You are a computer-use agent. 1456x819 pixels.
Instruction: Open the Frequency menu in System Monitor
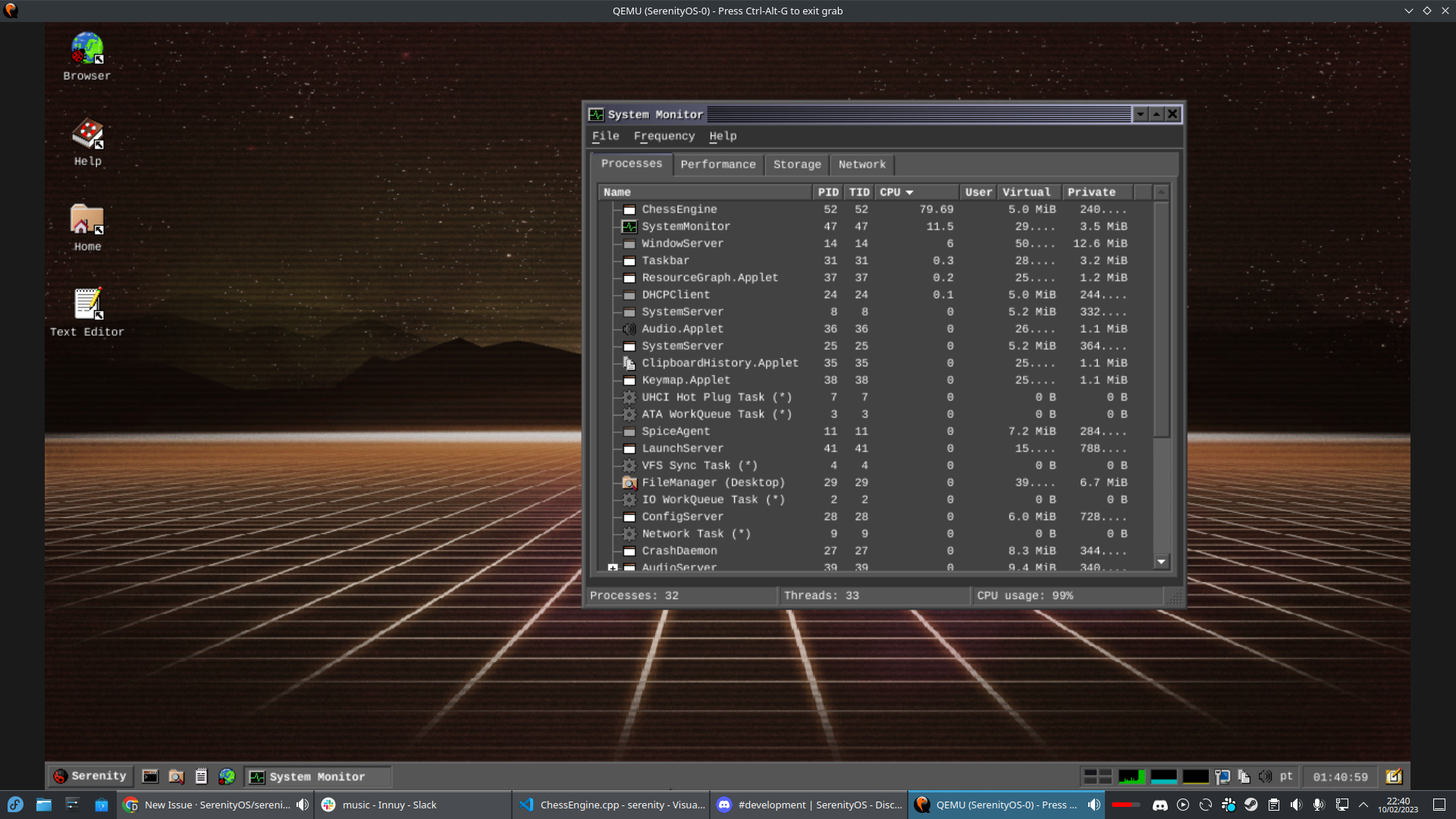coord(664,136)
